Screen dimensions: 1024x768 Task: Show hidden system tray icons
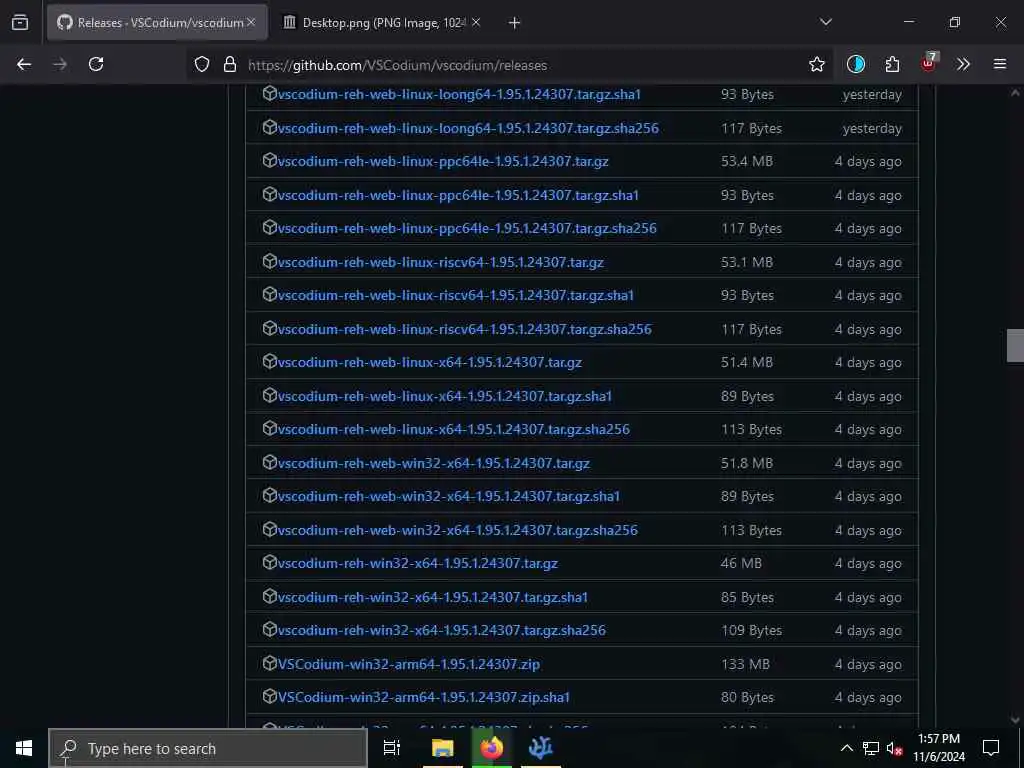(846, 748)
